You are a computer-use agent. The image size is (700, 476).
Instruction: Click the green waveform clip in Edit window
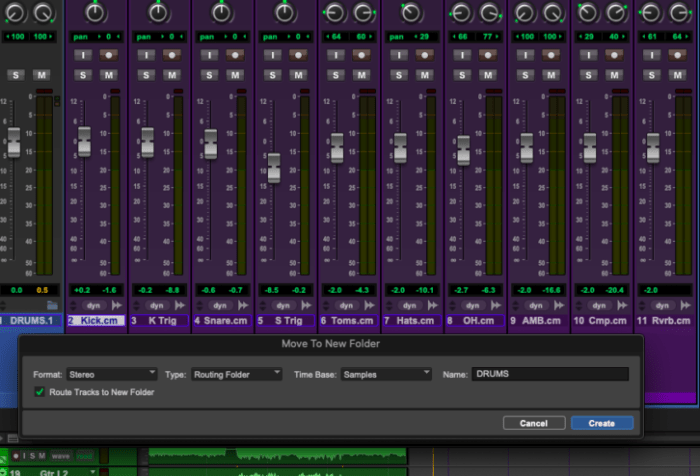[278, 456]
